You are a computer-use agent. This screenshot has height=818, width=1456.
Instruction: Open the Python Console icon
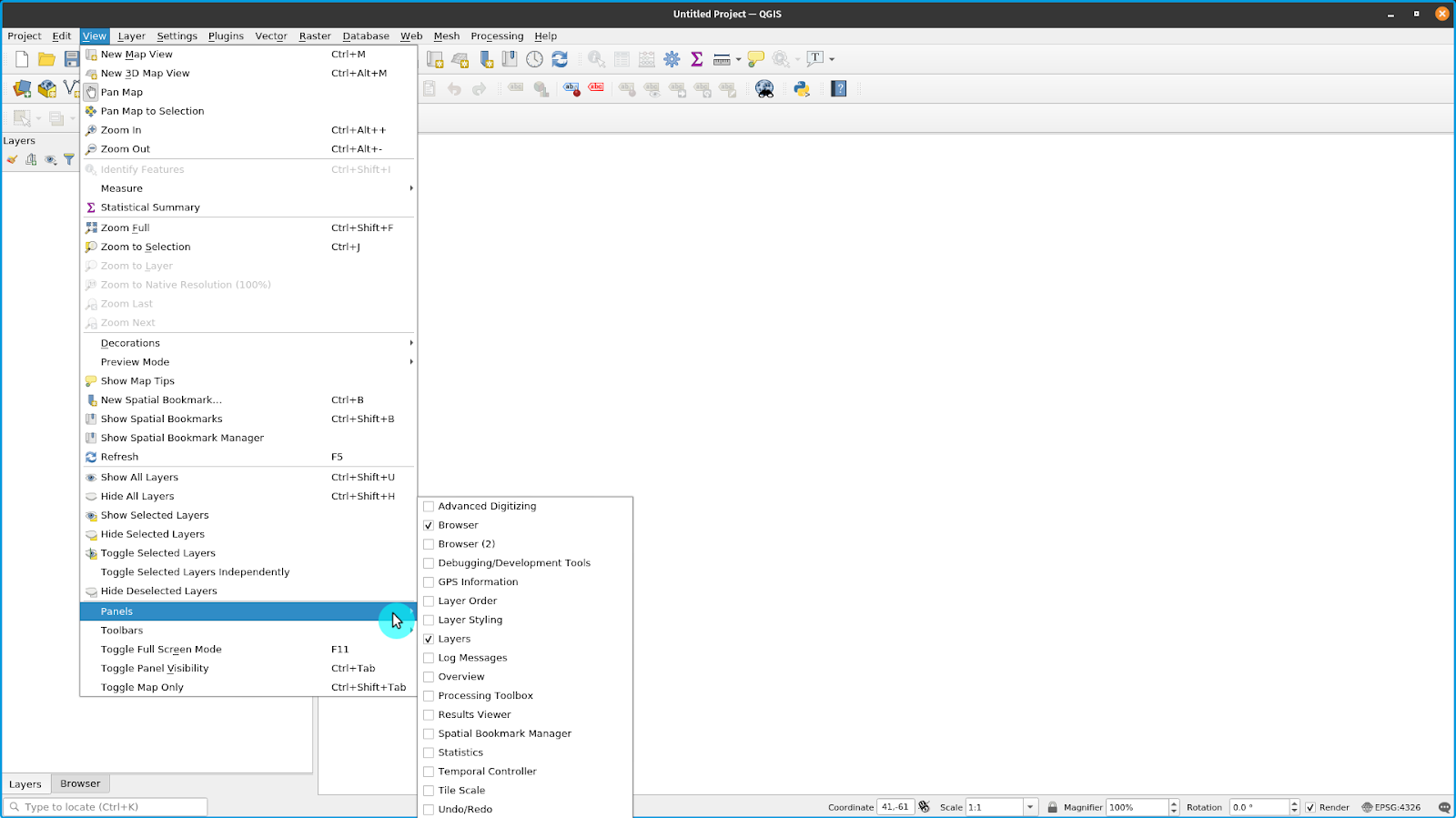802,88
